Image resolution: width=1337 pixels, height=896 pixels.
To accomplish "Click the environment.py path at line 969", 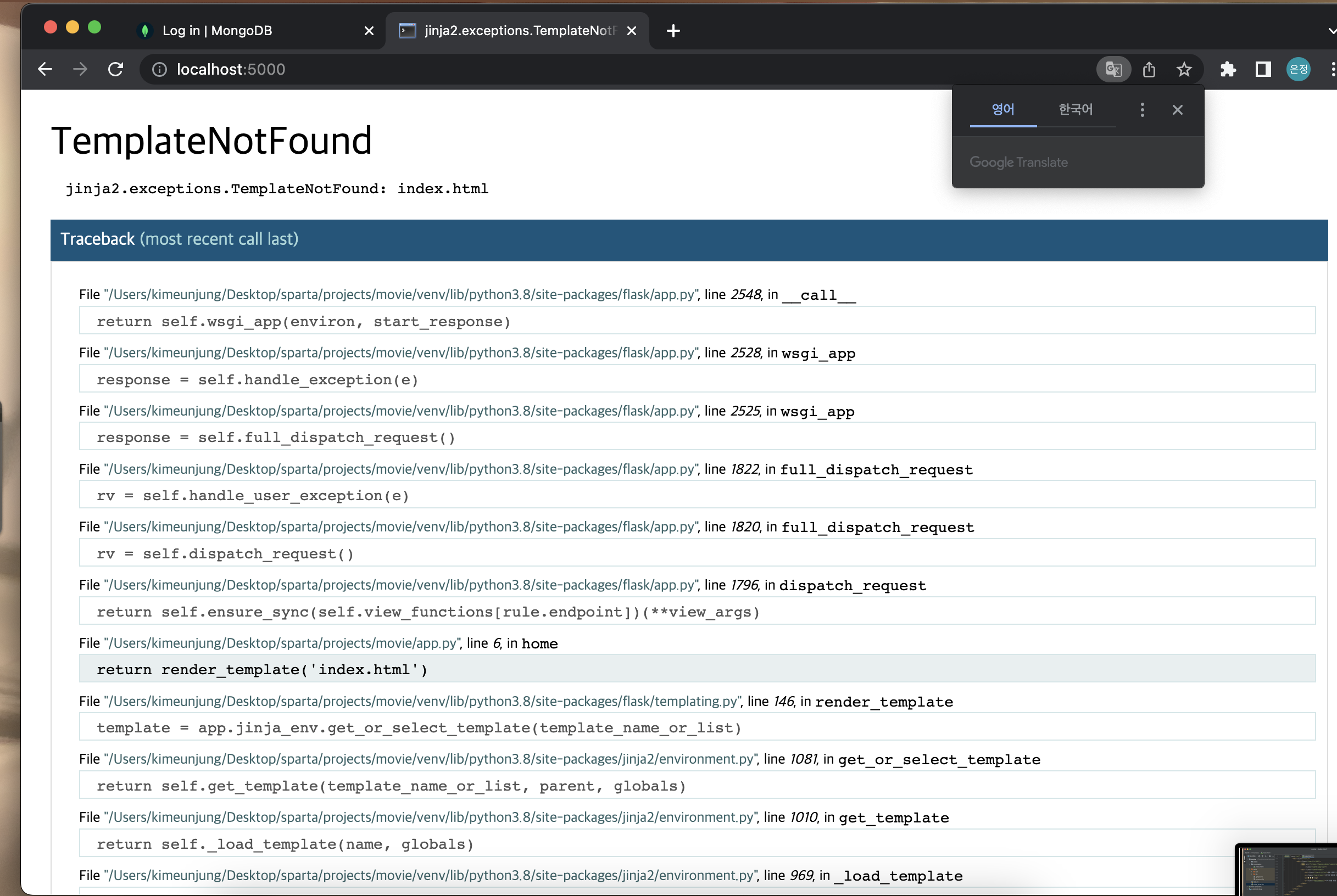I will pyautogui.click(x=431, y=876).
